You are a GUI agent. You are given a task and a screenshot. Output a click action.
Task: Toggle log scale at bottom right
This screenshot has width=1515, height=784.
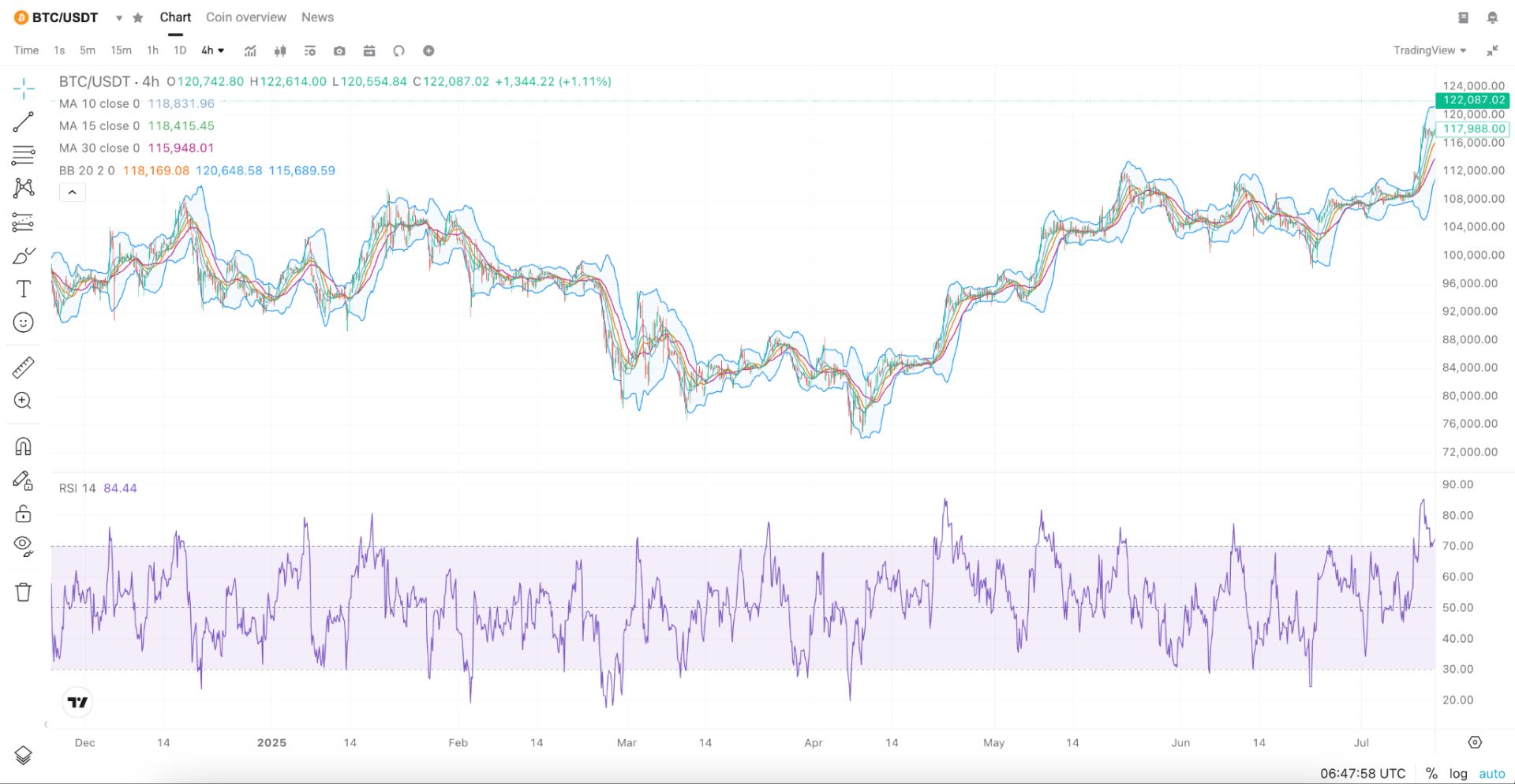pyautogui.click(x=1458, y=774)
